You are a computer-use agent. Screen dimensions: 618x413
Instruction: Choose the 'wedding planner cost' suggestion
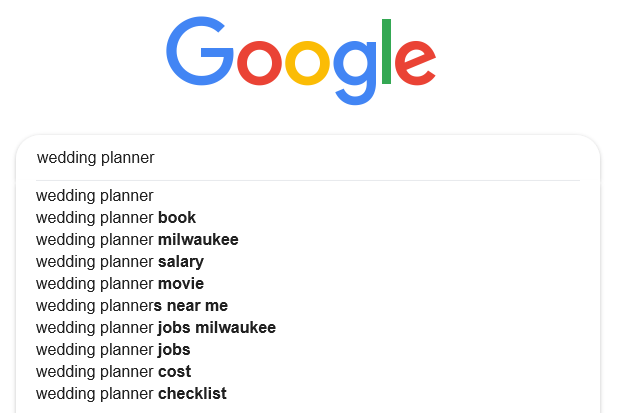pyautogui.click(x=307, y=372)
